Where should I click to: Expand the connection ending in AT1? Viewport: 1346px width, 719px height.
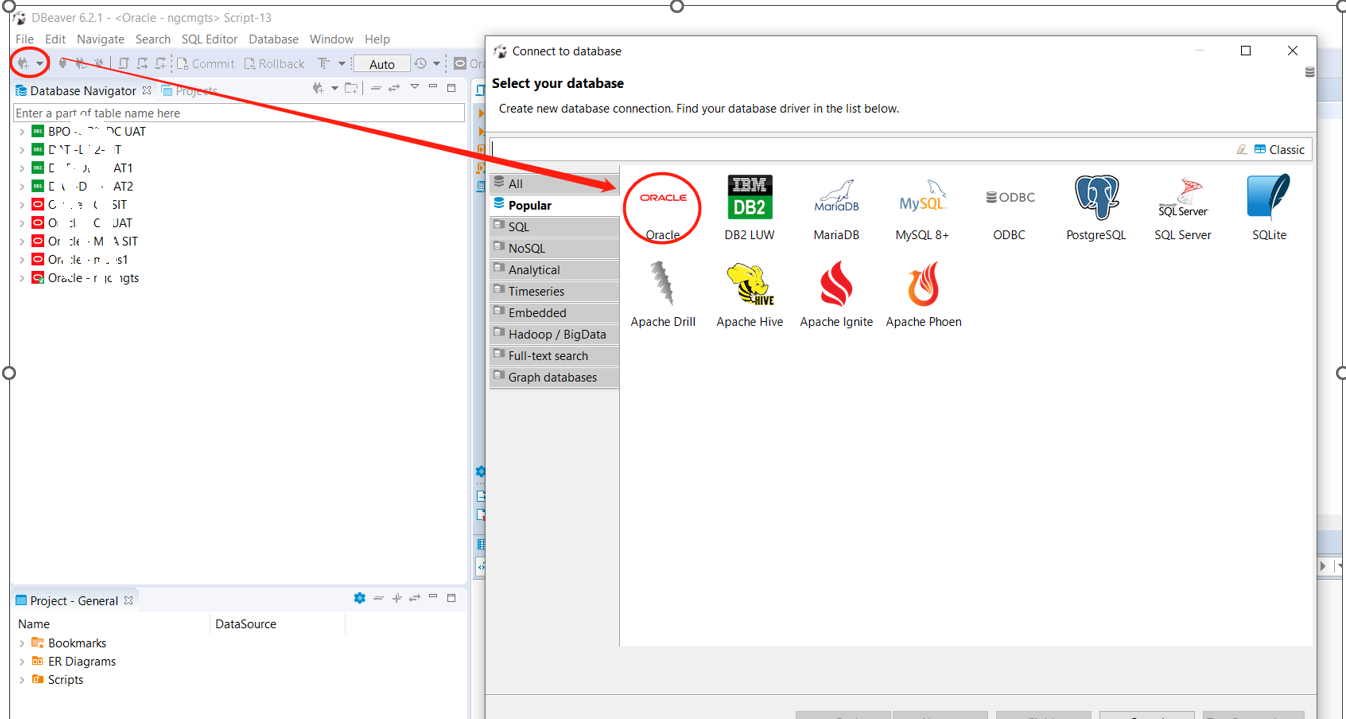tap(22, 168)
